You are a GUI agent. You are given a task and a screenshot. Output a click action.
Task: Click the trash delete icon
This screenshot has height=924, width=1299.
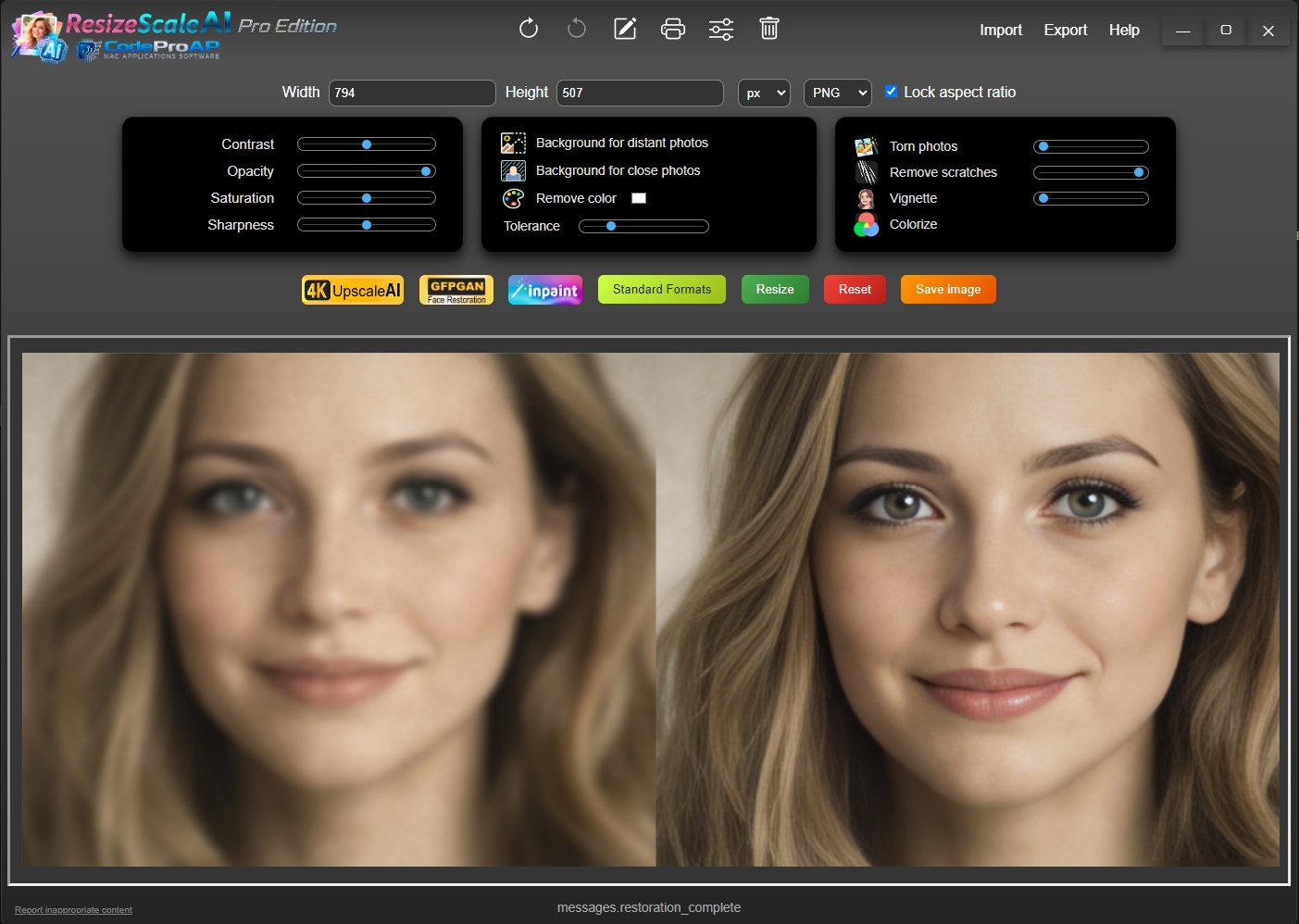coord(769,29)
